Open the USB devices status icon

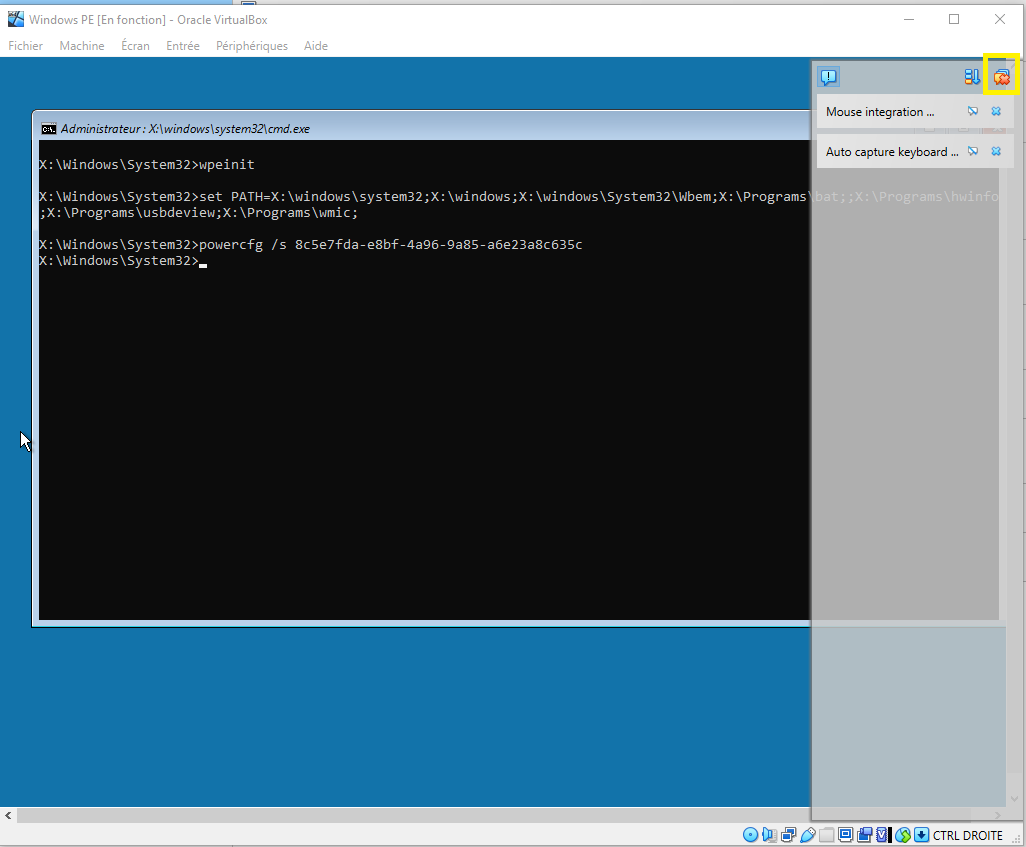806,835
